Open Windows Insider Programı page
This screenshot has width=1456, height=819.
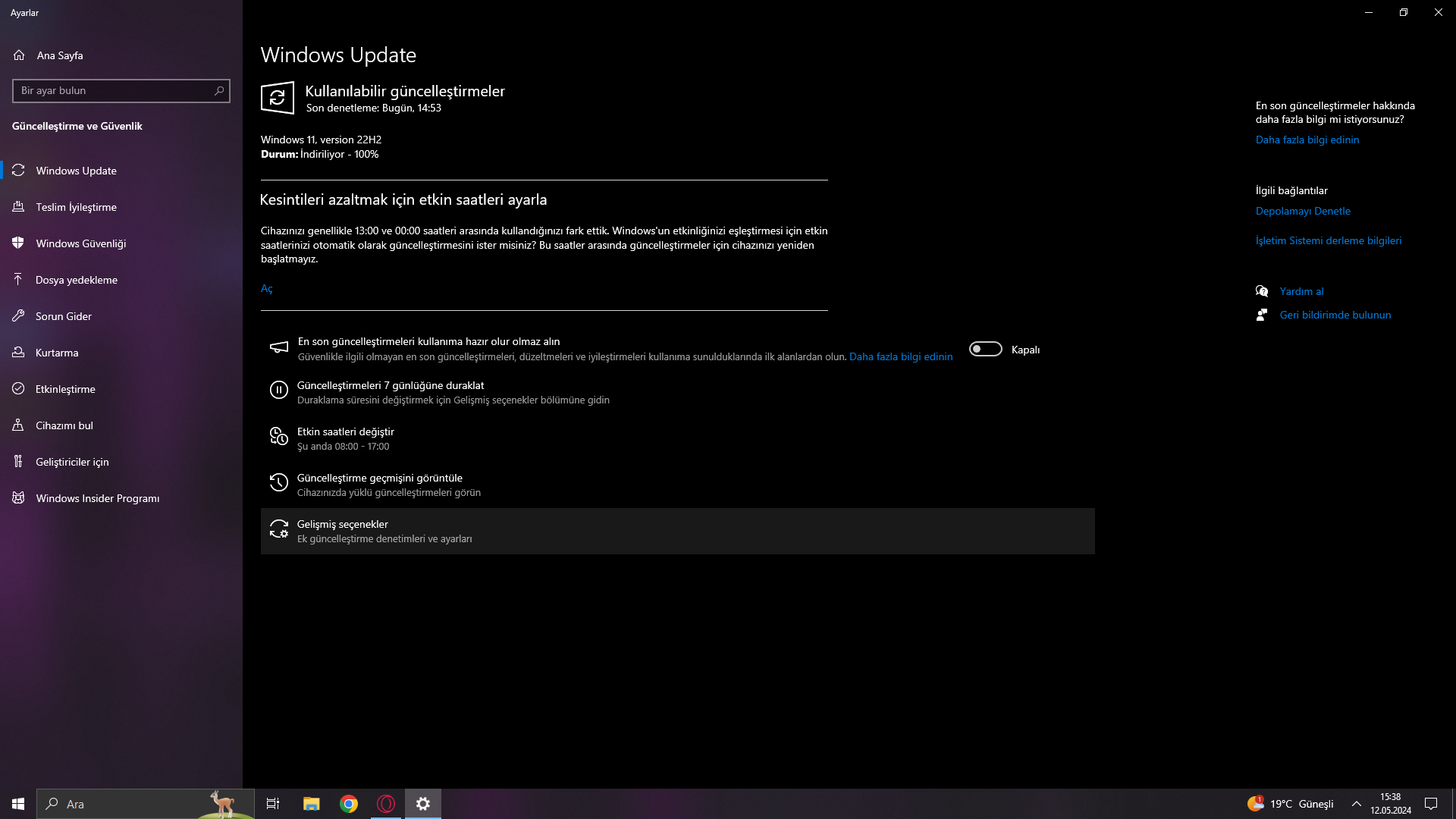pos(97,498)
